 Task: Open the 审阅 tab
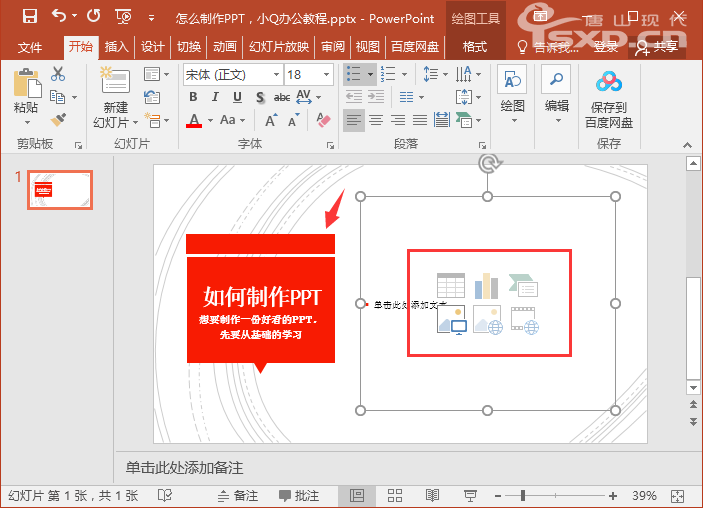[333, 46]
